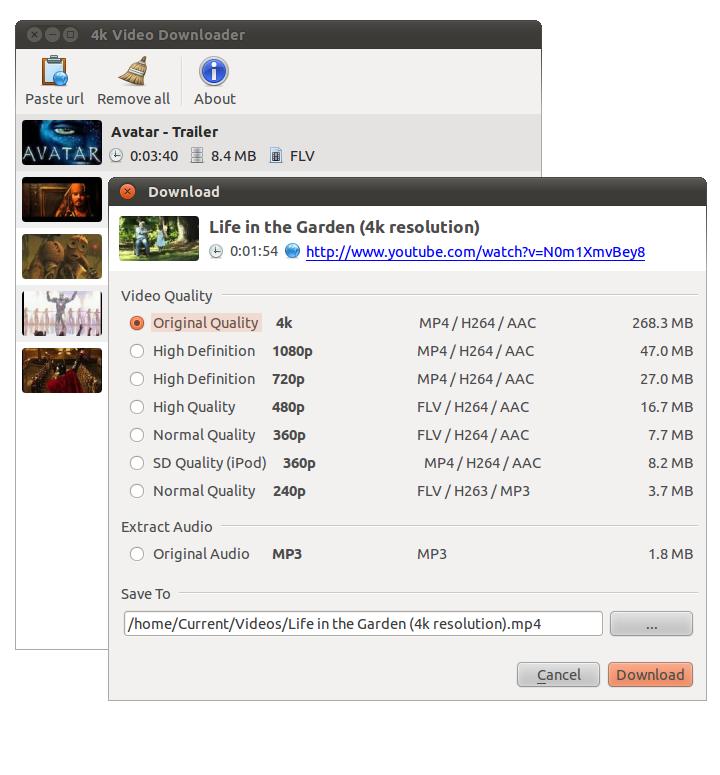Select Original Audio MP3 extract option
Viewport: 720px width, 775px height.
tap(137, 554)
